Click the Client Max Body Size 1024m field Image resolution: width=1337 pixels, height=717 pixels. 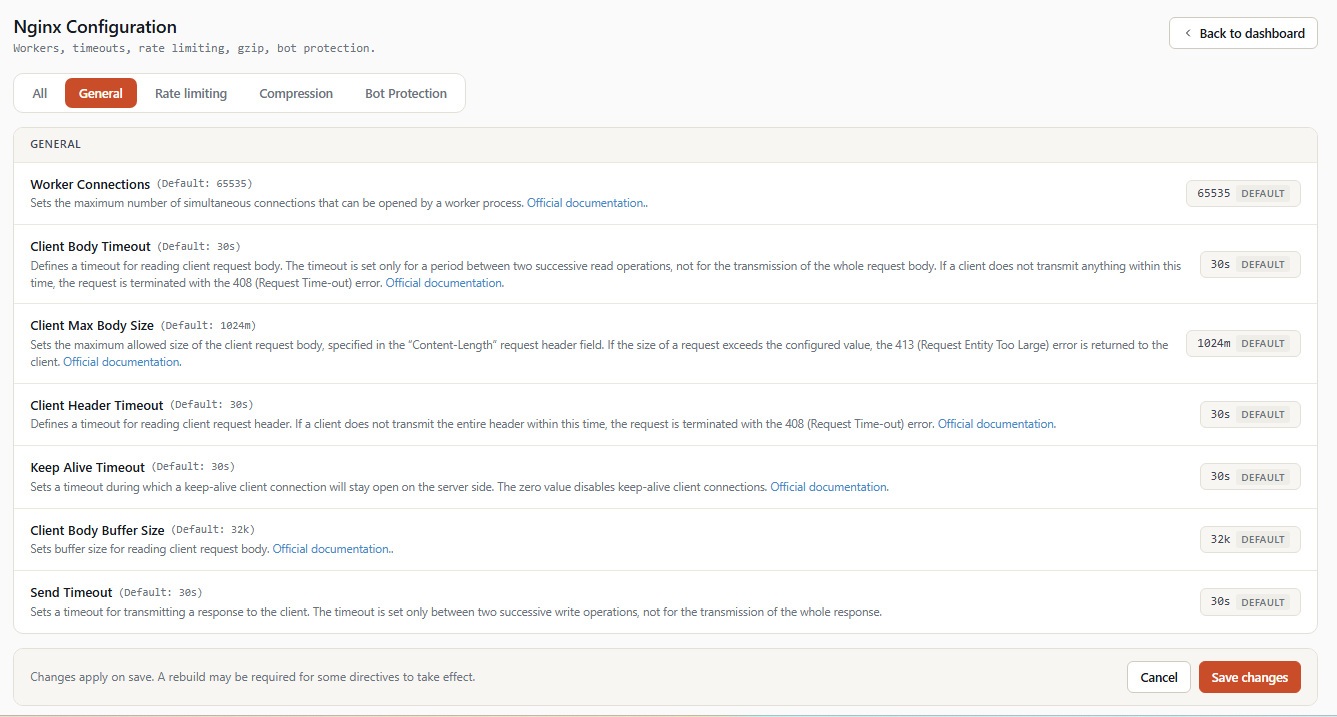coord(1243,343)
